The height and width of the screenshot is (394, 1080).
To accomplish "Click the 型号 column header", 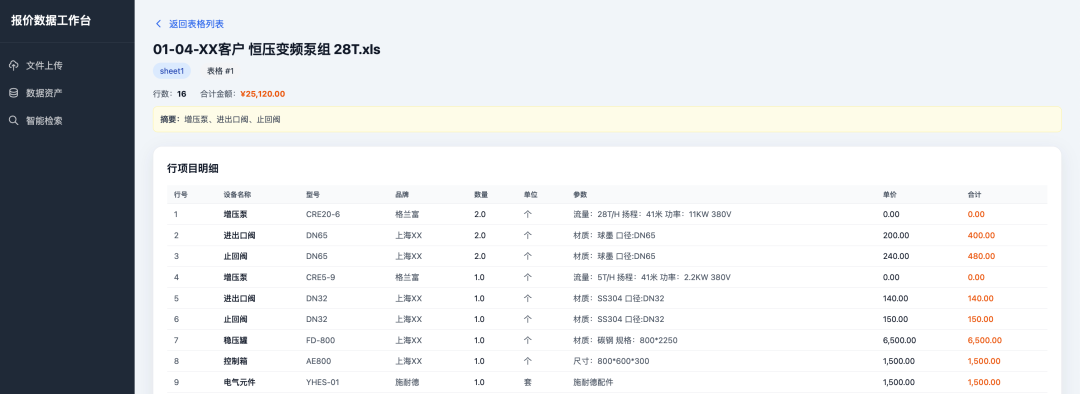I will pyautogui.click(x=313, y=195).
